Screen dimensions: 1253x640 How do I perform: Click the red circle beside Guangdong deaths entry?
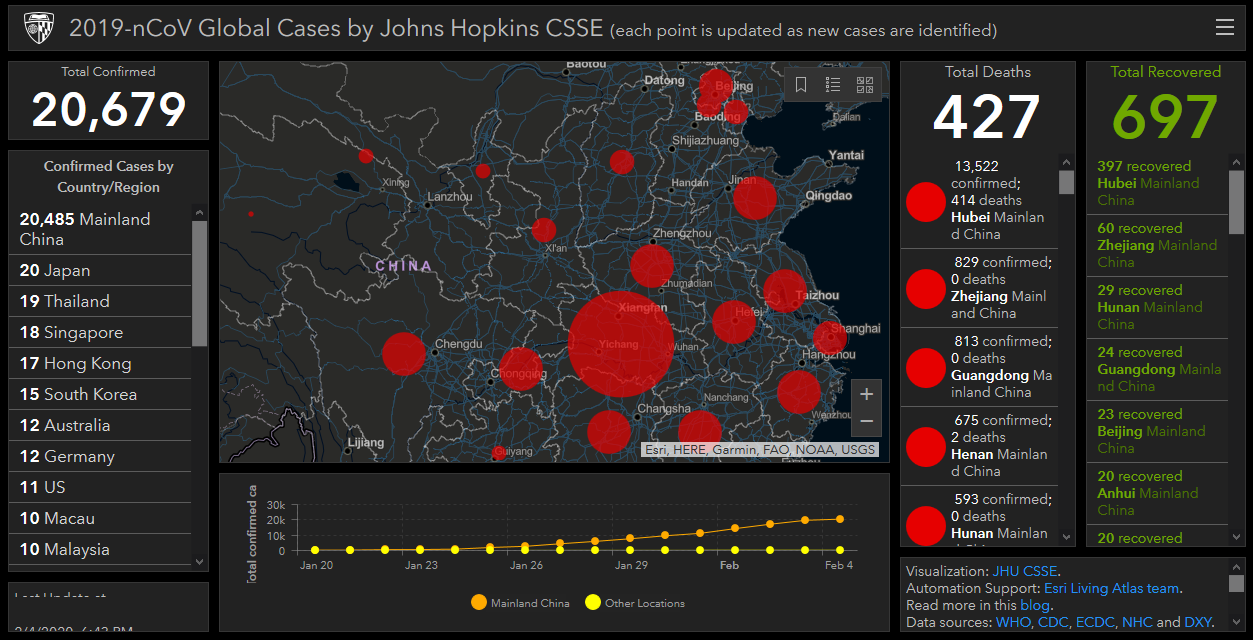926,368
